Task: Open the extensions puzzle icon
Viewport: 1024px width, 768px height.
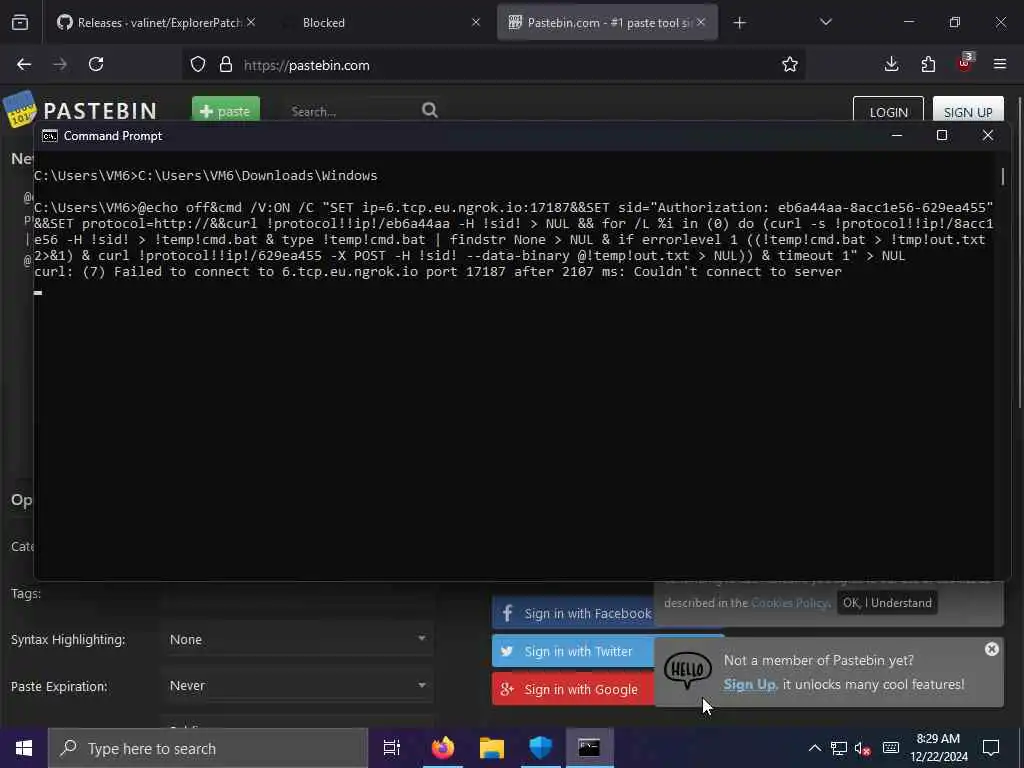Action: [928, 64]
